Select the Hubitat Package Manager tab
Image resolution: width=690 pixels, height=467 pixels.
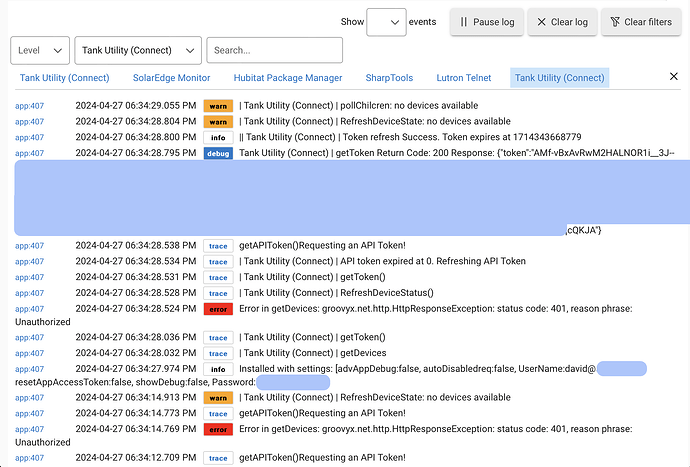(x=288, y=78)
